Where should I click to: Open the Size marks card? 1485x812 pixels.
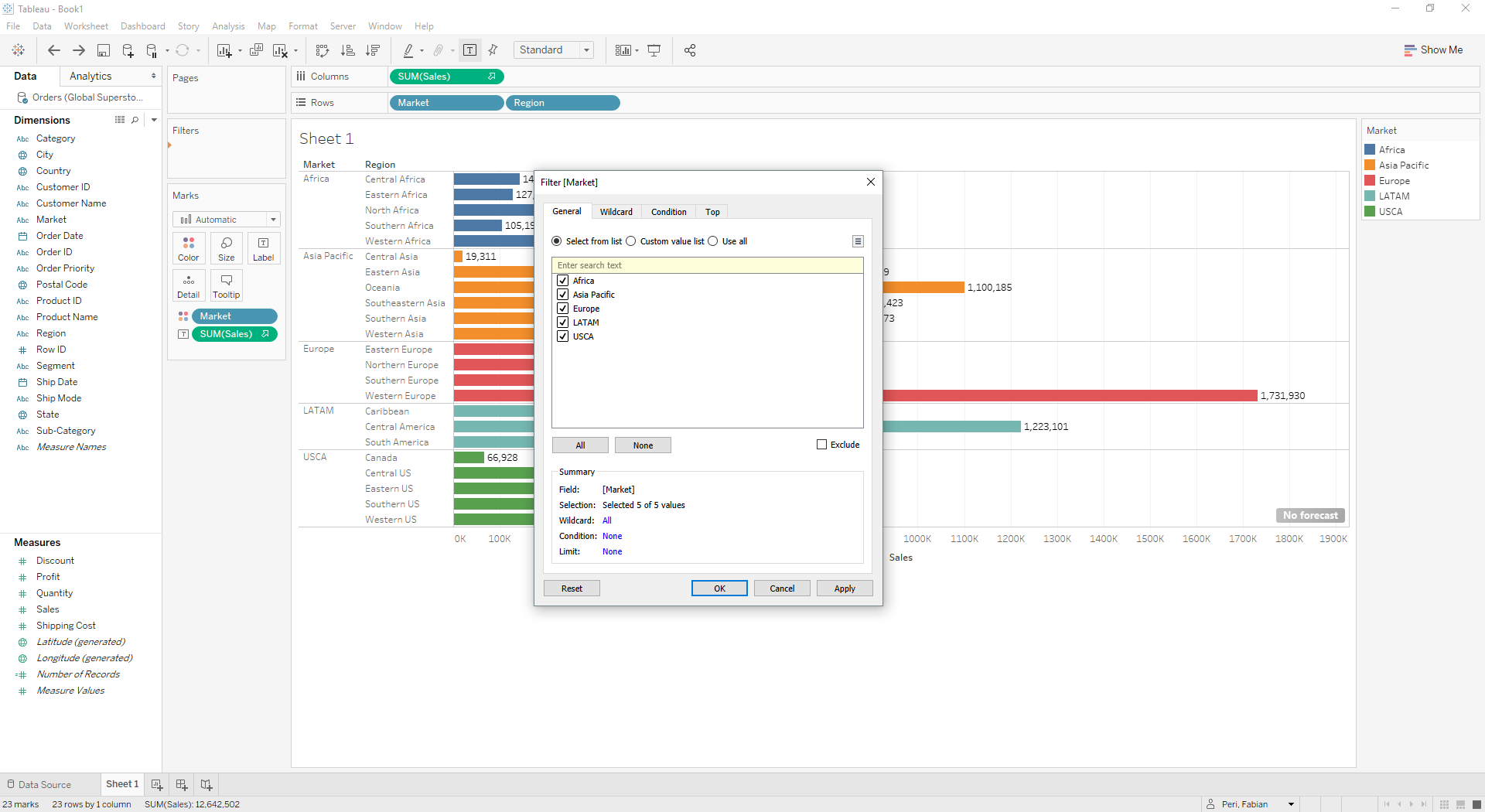point(227,249)
